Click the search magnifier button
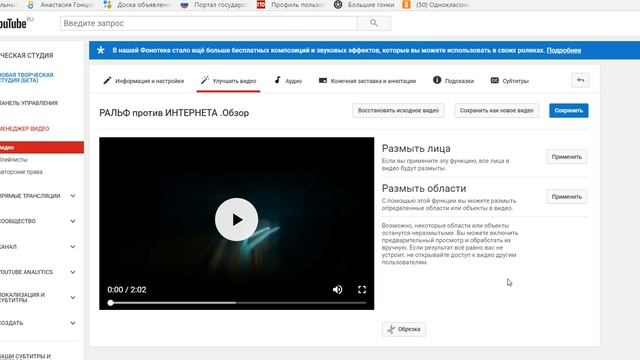640x360 pixels. pos(373,23)
